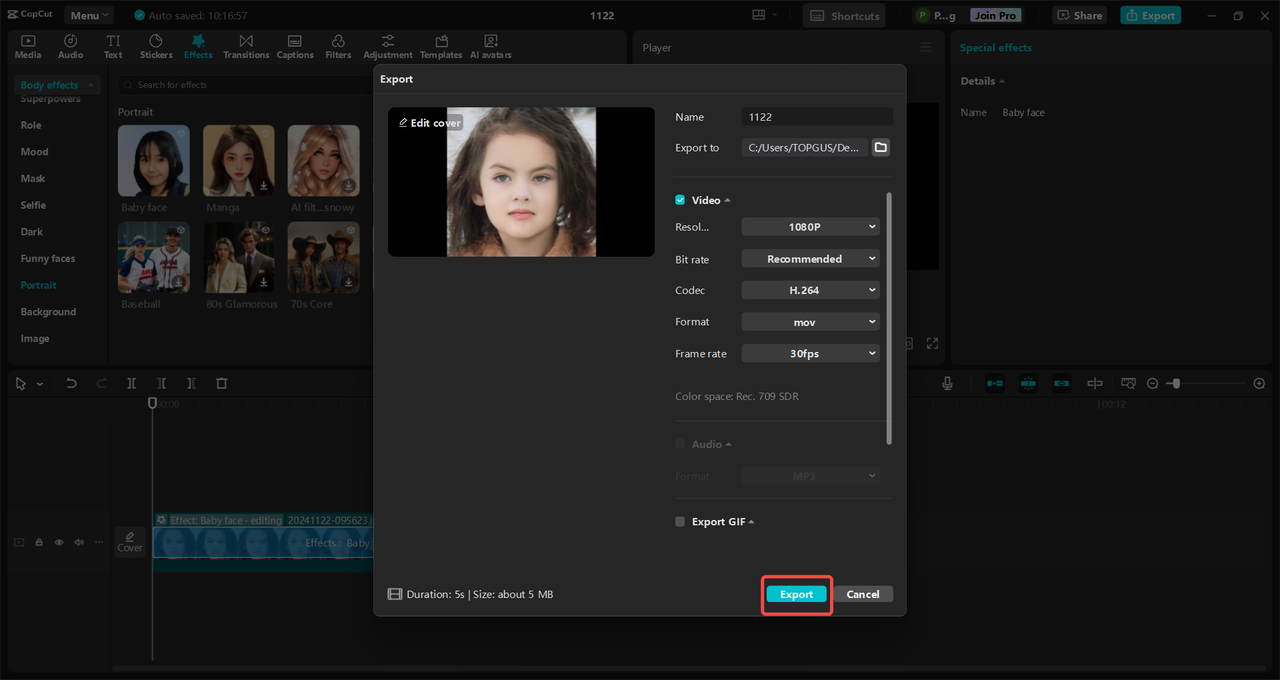Check the Export GIF checkbox
1280x680 pixels.
tap(680, 521)
